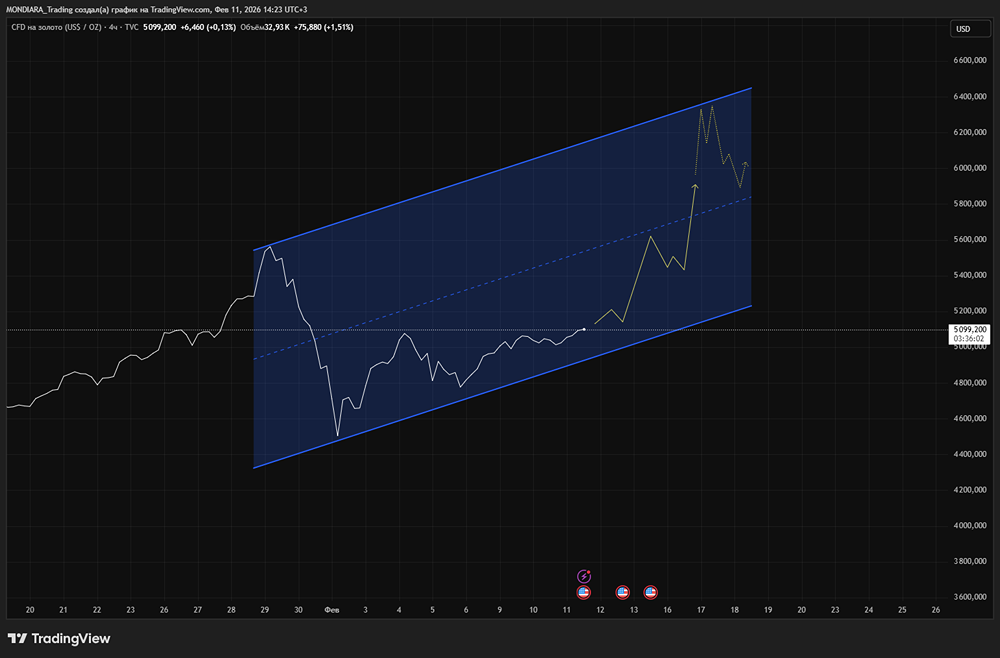
Task: Open the middle US flag economic event
Action: (x=622, y=592)
